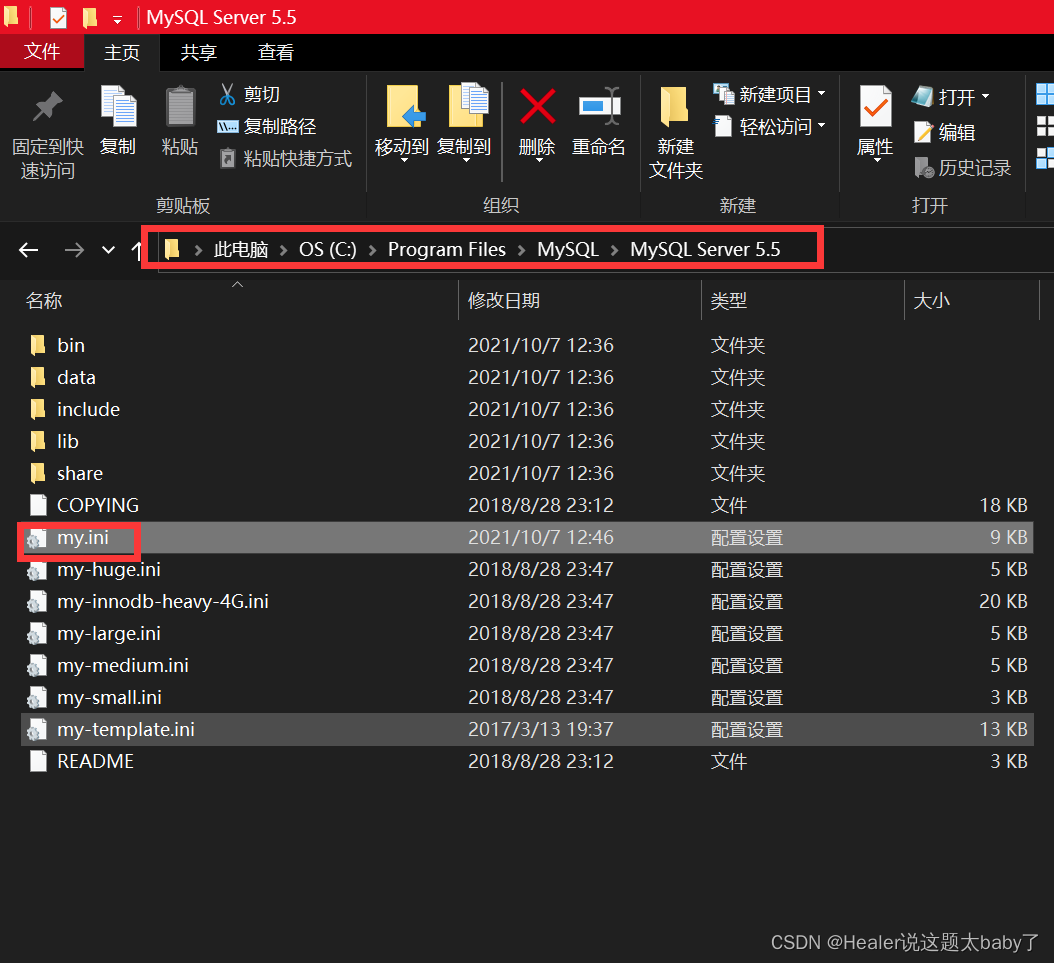Select the bin folder icon
This screenshot has width=1054, height=963.
tap(38, 345)
